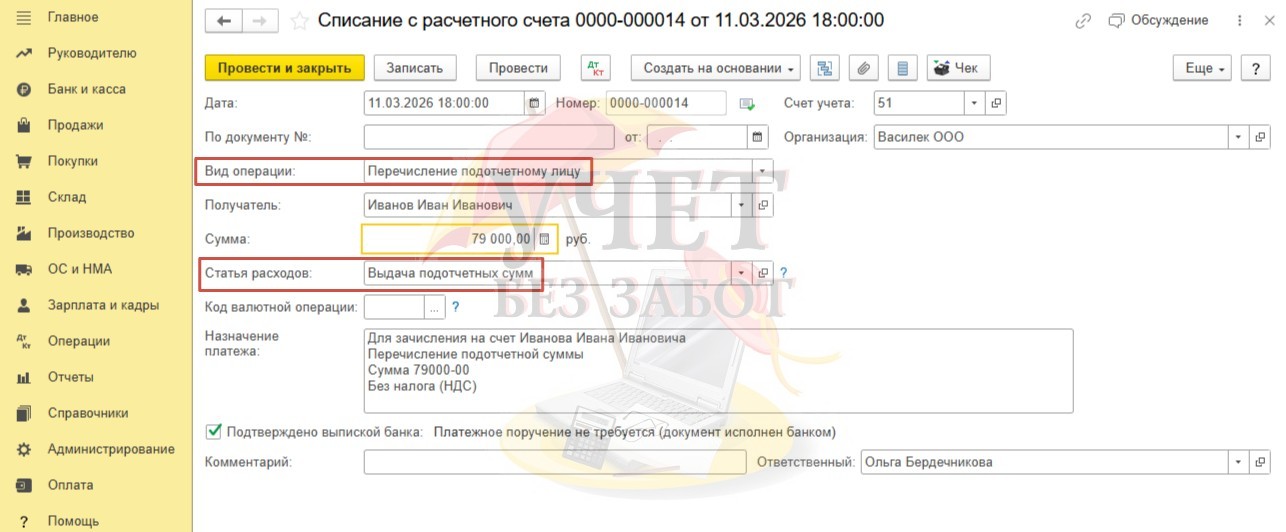Click into По документу № field
The width and height of the screenshot is (1286, 532).
(x=490, y=137)
